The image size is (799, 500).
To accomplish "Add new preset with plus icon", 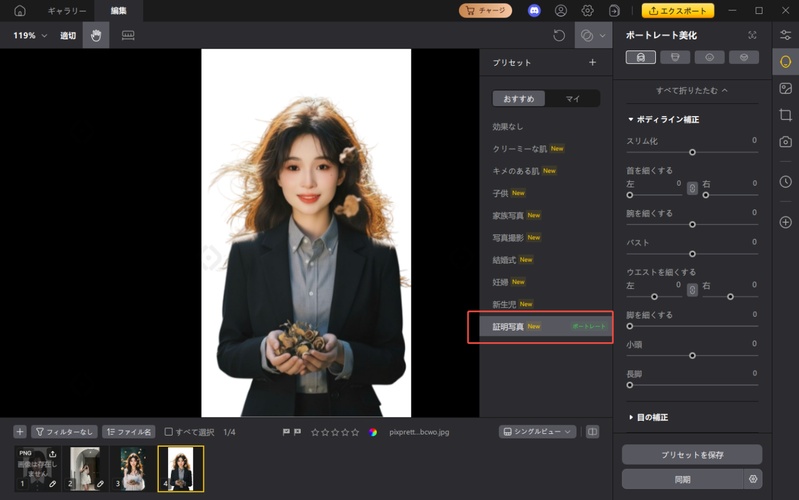I will coord(592,63).
